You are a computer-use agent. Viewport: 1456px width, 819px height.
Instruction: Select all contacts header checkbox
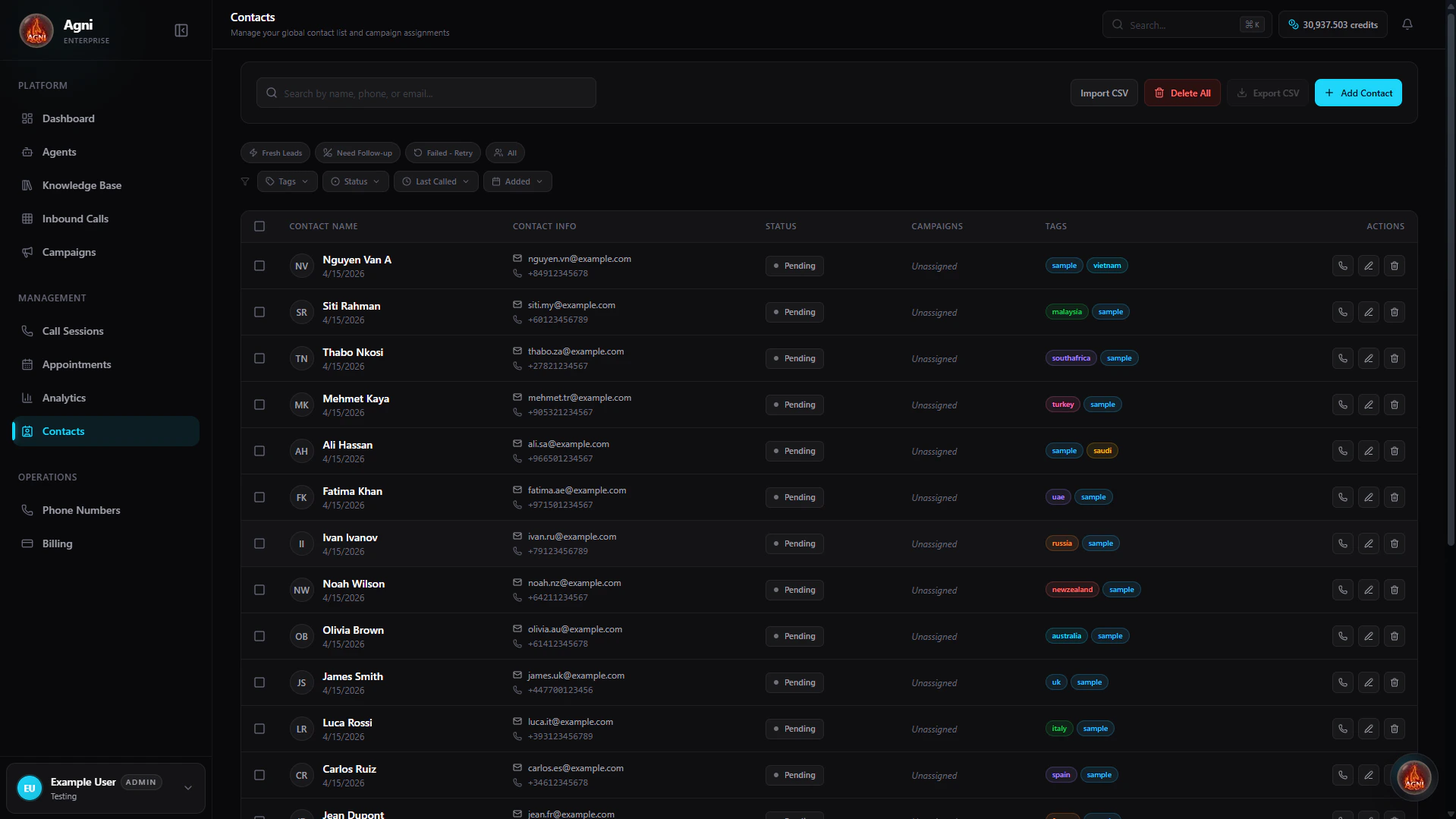tap(259, 226)
